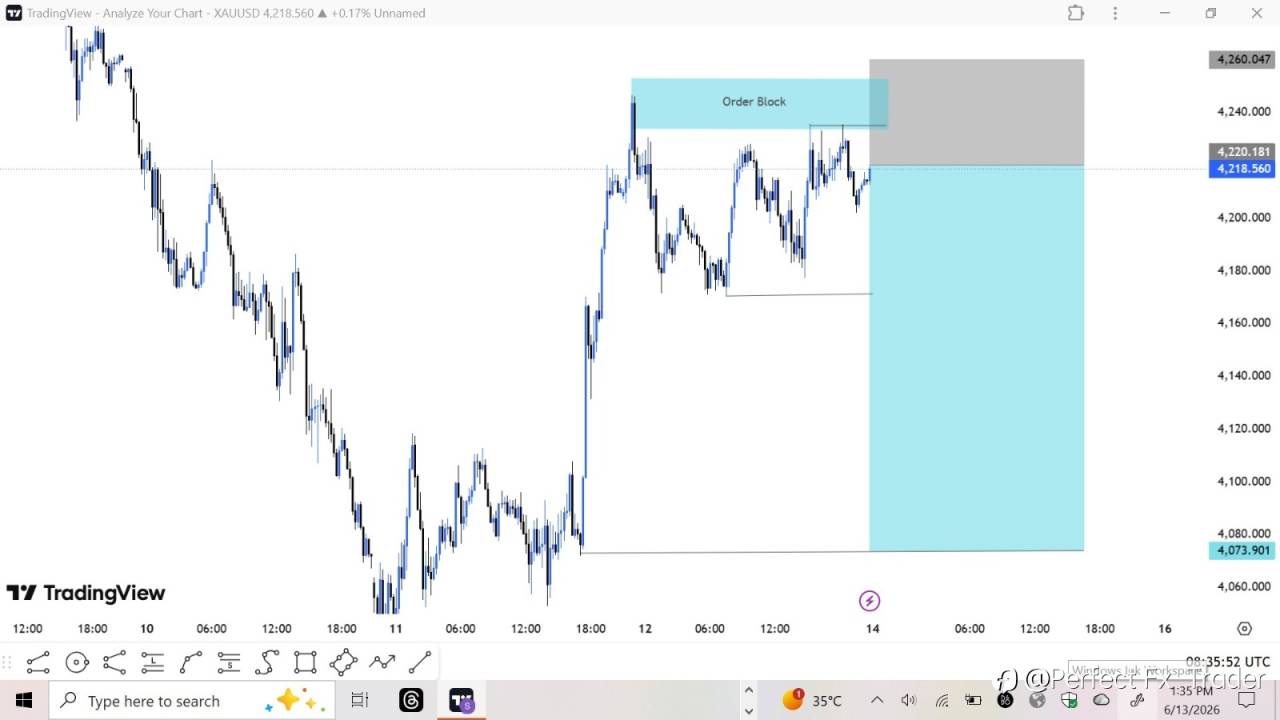Viewport: 1280px width, 720px height.
Task: Open battery status icon
Action: pos(973,700)
